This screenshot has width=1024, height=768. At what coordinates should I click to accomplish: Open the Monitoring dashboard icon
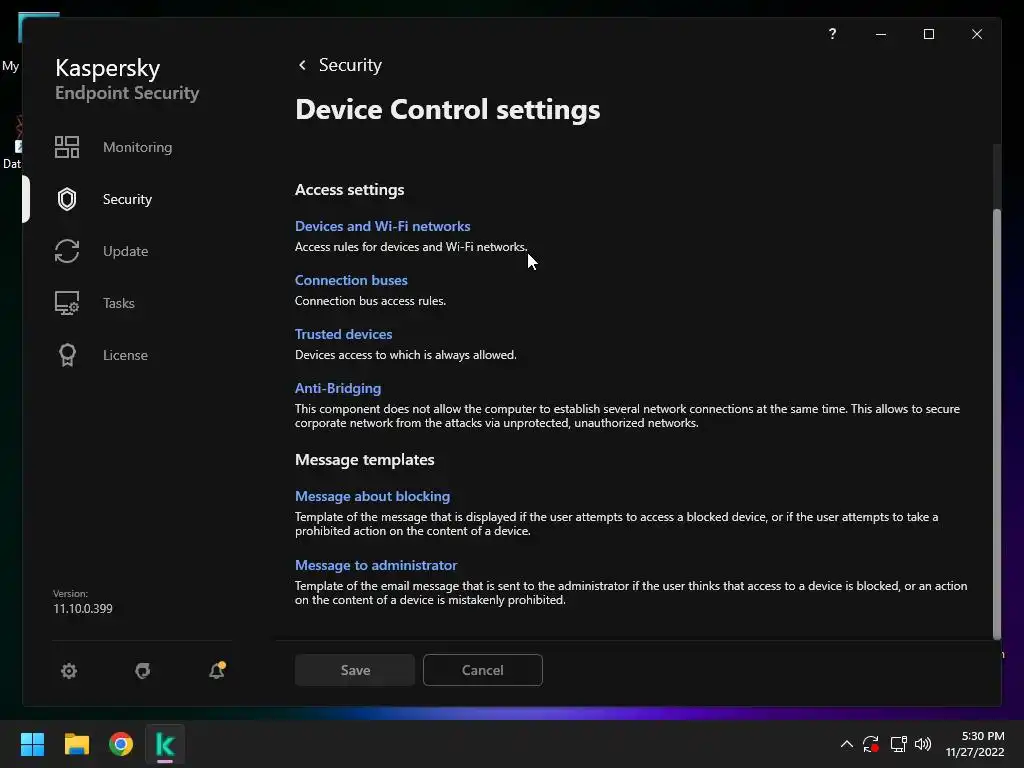(x=67, y=147)
